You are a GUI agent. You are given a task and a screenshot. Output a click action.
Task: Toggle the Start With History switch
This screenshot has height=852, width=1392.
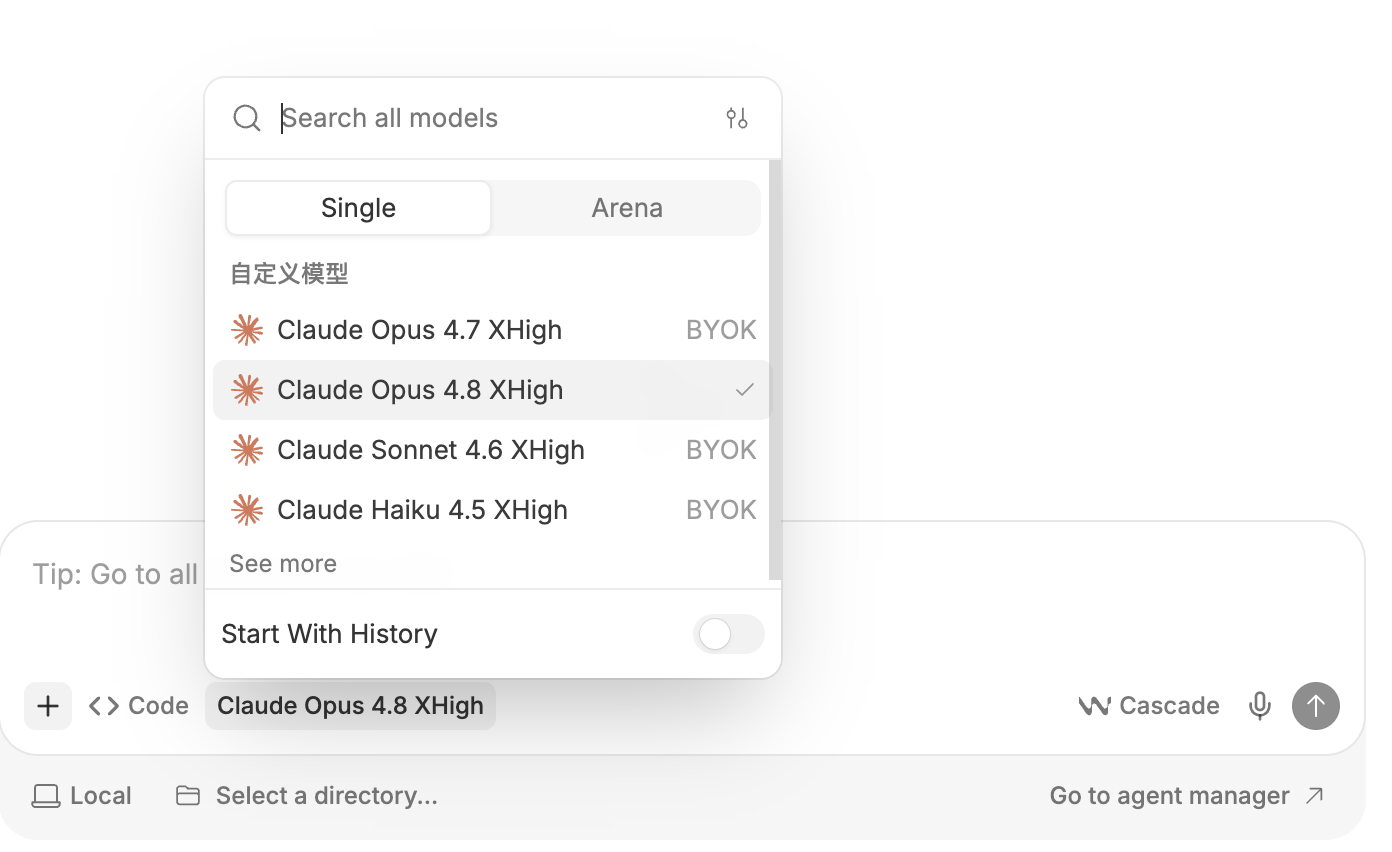pyautogui.click(x=729, y=634)
